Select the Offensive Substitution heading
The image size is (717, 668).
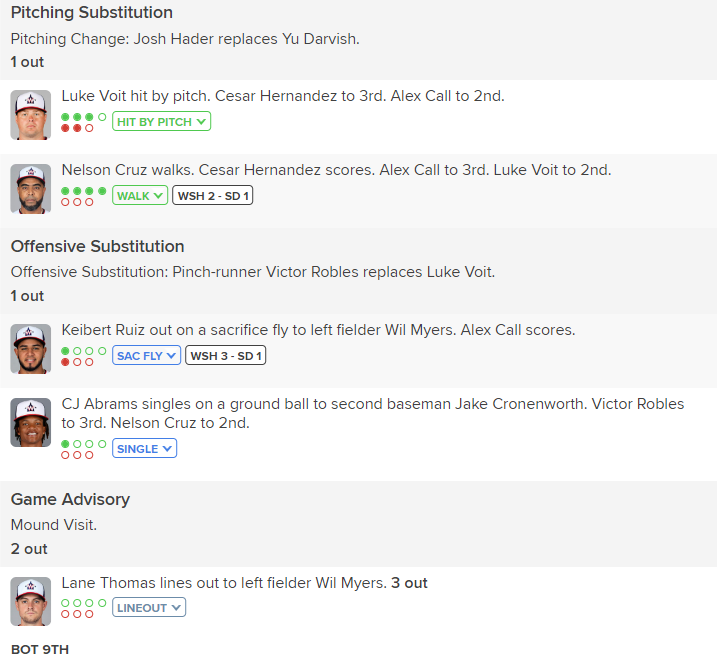click(x=98, y=246)
